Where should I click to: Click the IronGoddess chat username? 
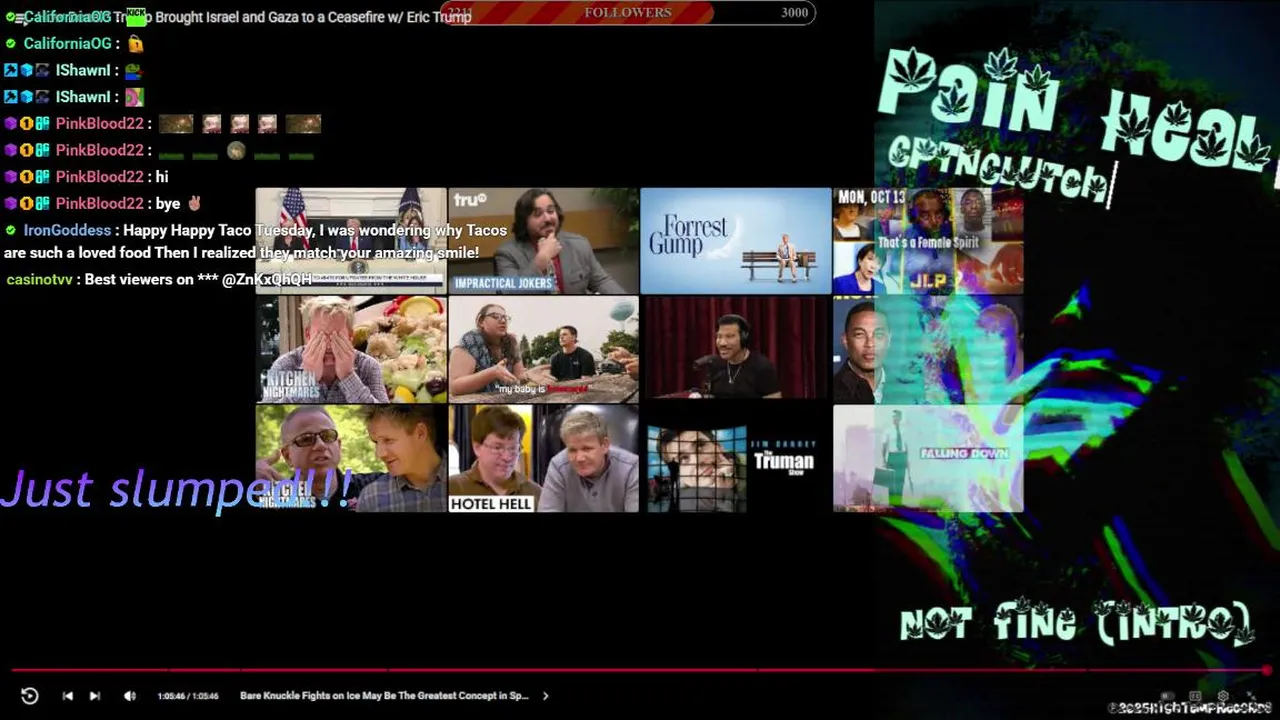67,230
